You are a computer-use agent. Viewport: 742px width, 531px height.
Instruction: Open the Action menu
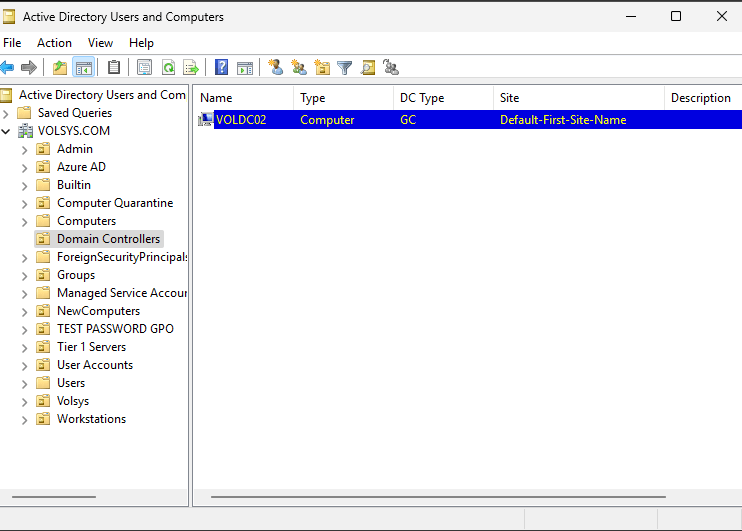pyautogui.click(x=54, y=43)
